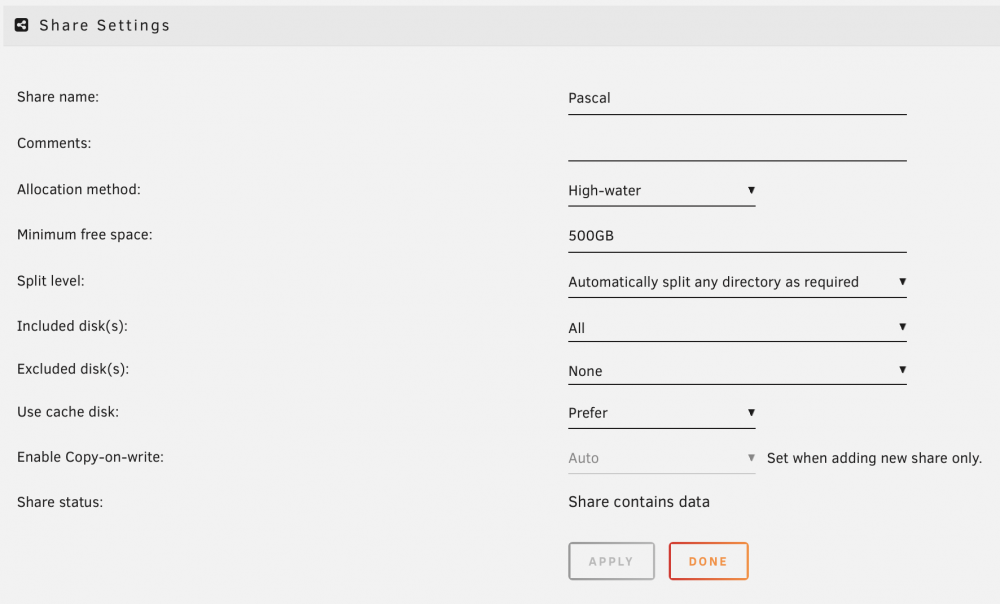1000x604 pixels.
Task: Click the share icon beside Share Settings
Action: coord(22,25)
